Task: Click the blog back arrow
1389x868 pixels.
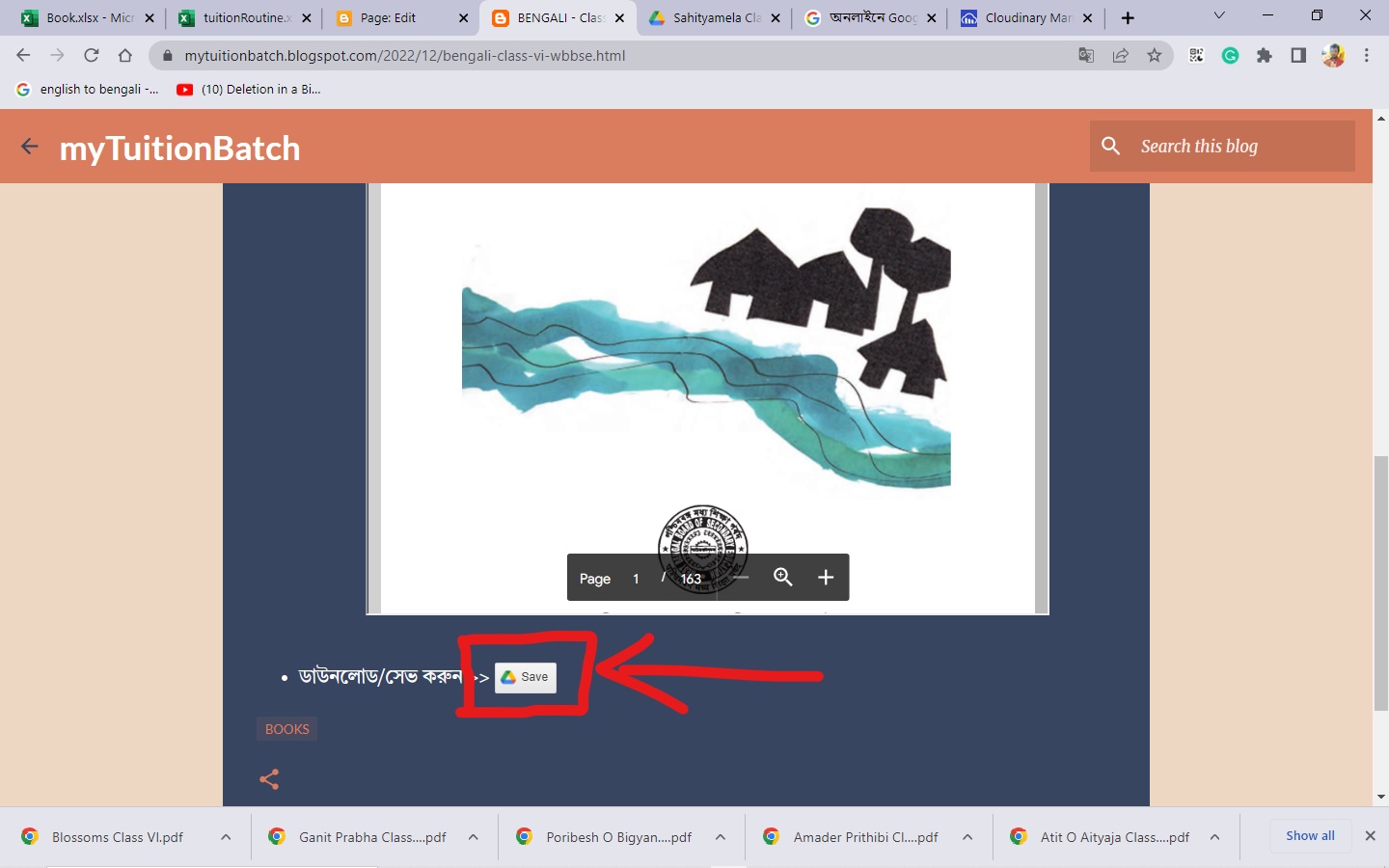Action: [x=30, y=147]
